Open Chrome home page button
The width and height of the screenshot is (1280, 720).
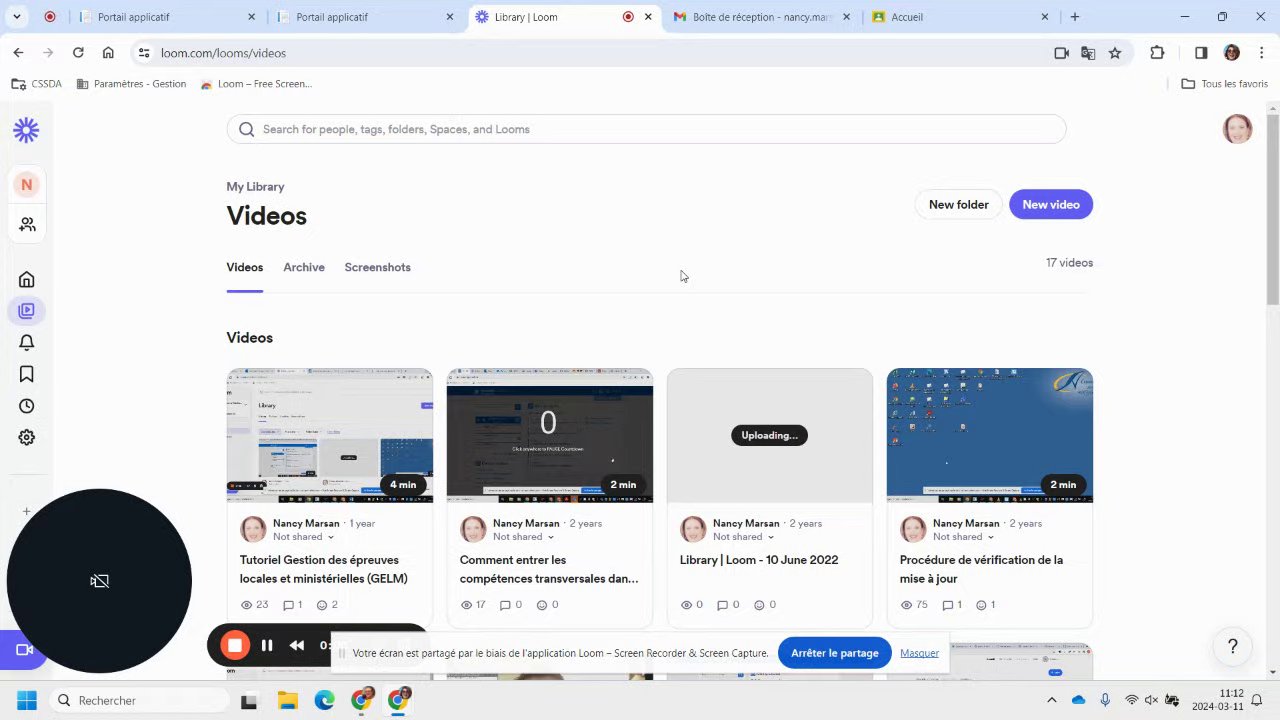pyautogui.click(x=108, y=53)
